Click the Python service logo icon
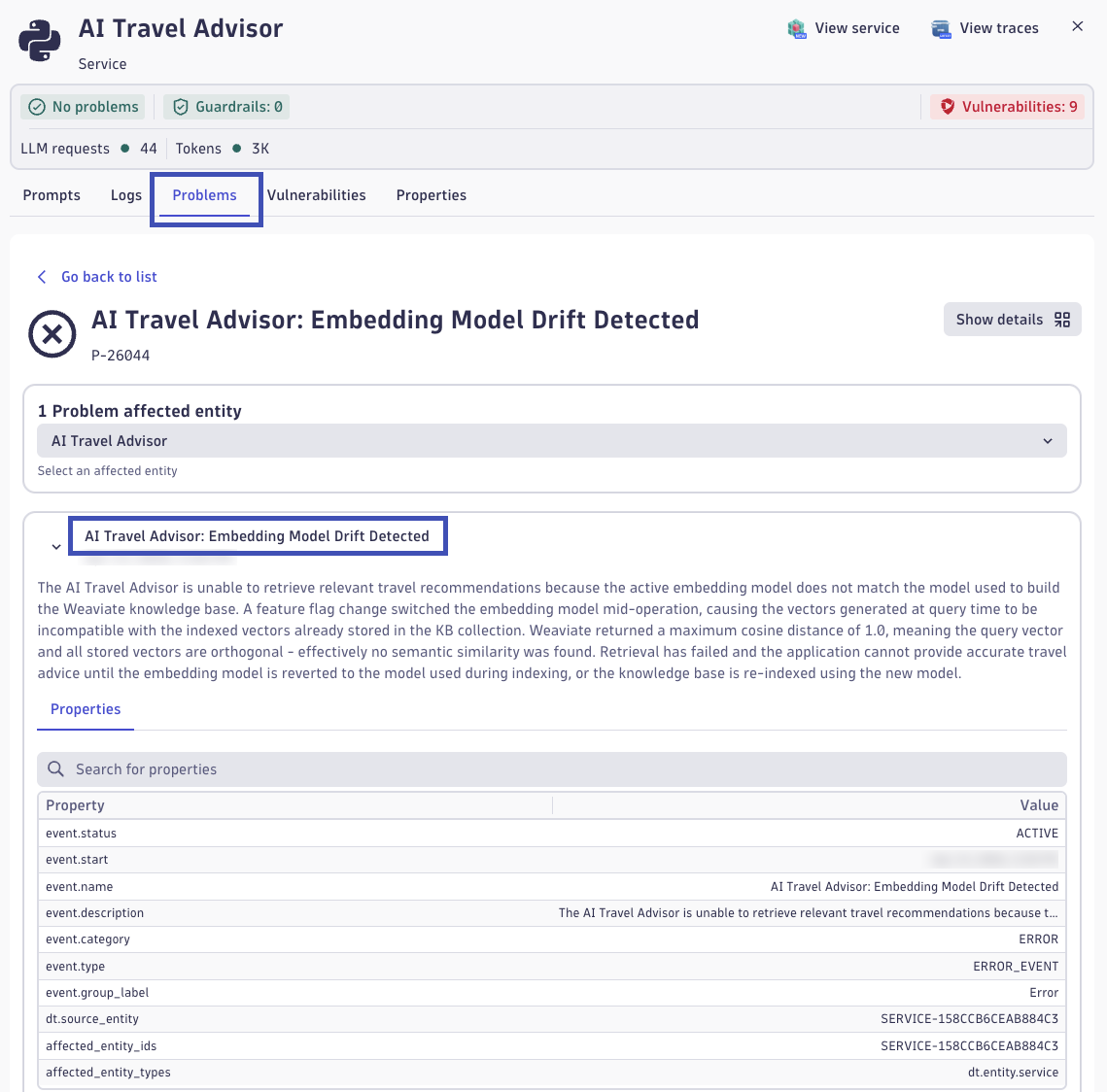Viewport: 1107px width, 1092px height. 40,41
